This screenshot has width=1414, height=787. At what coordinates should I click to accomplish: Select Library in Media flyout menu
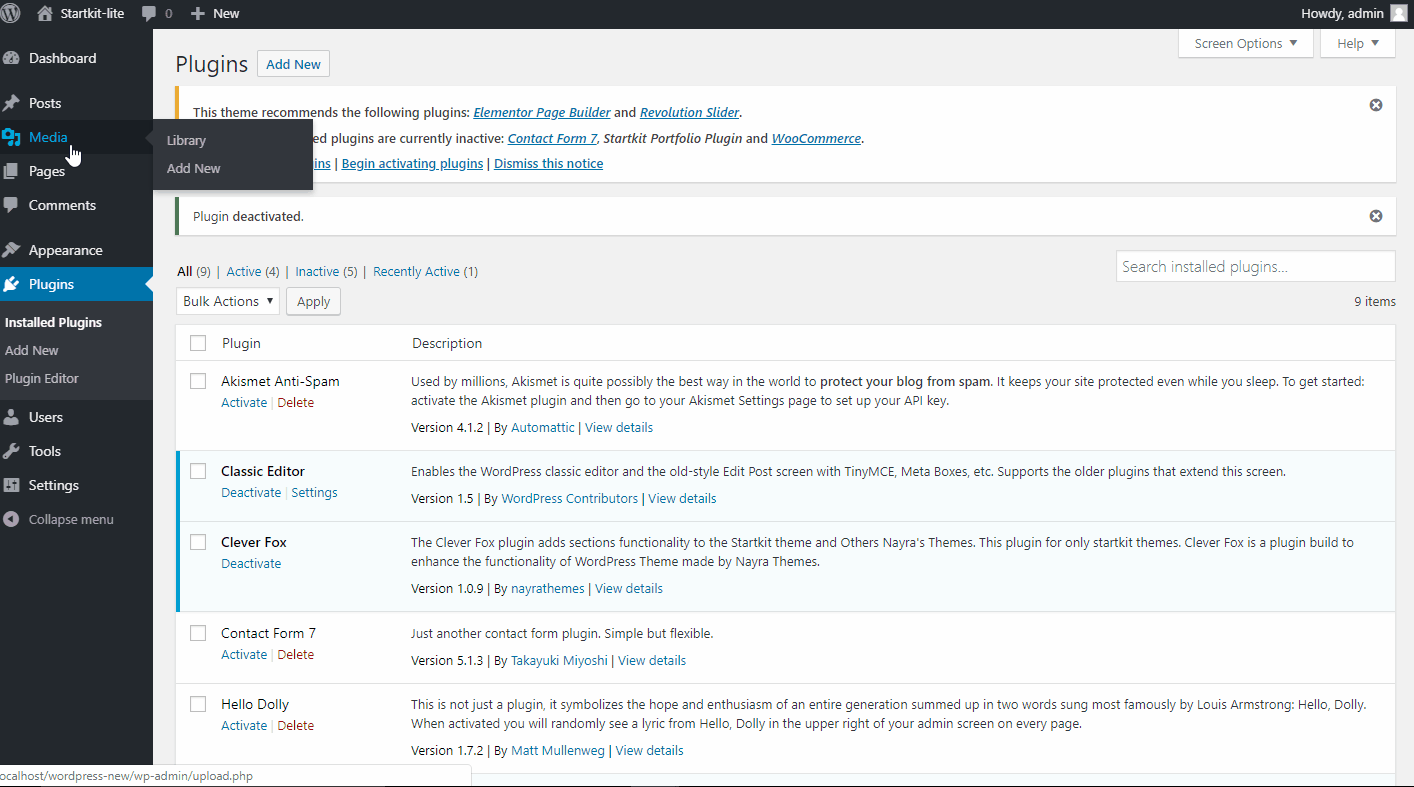(x=186, y=140)
